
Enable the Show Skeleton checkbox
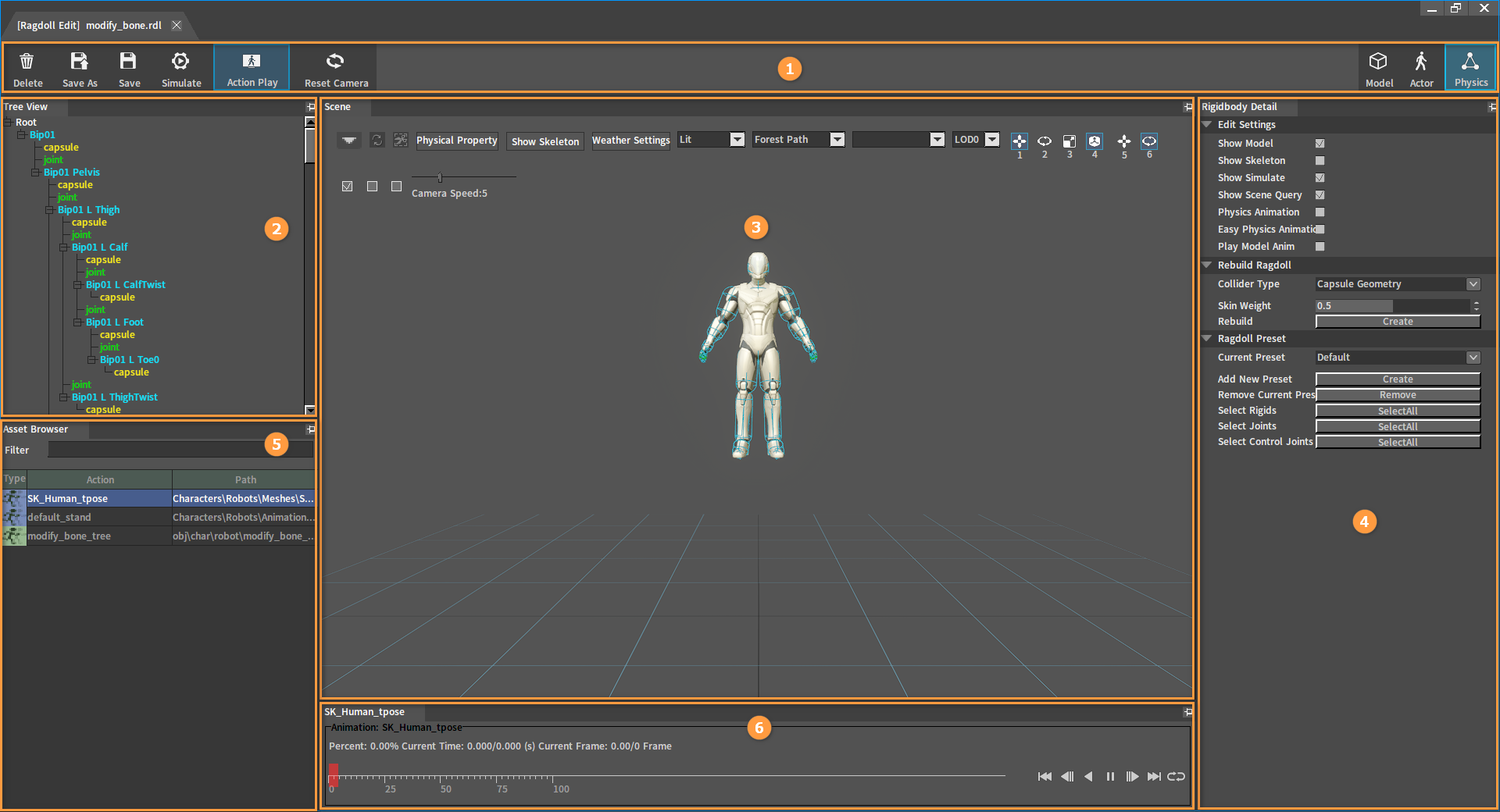(1320, 161)
